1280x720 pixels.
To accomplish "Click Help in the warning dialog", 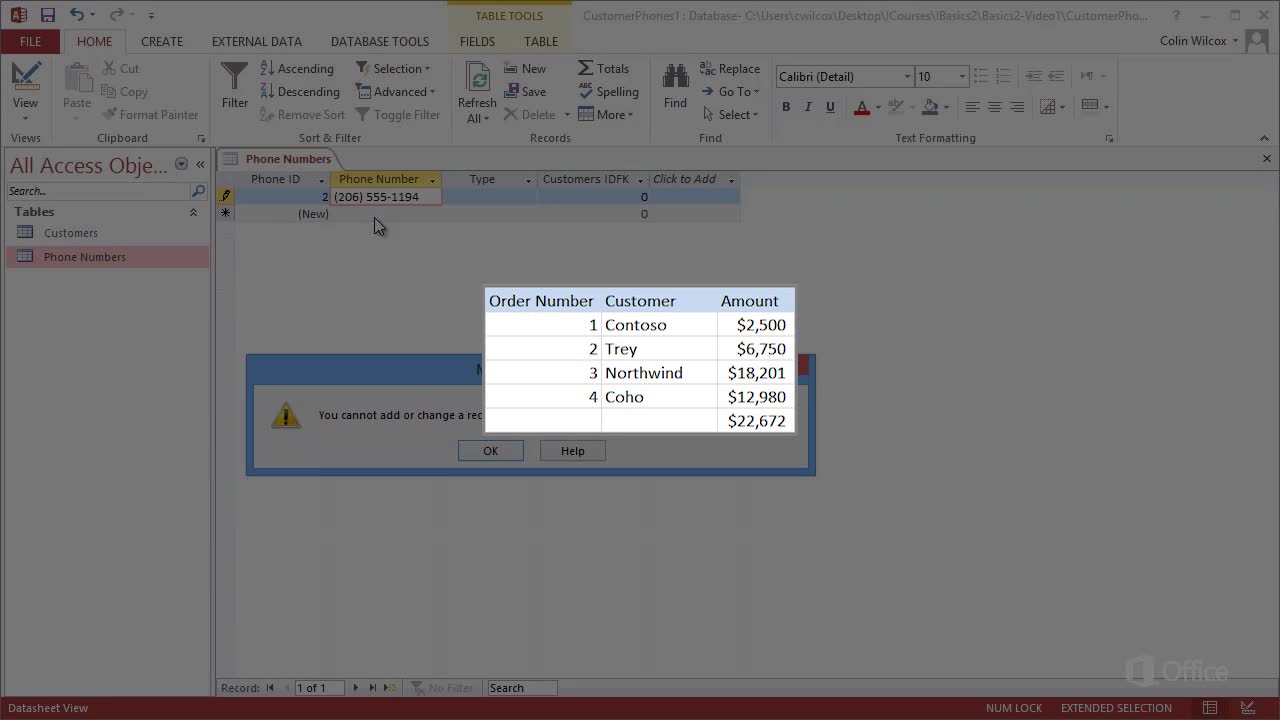I will tap(572, 451).
